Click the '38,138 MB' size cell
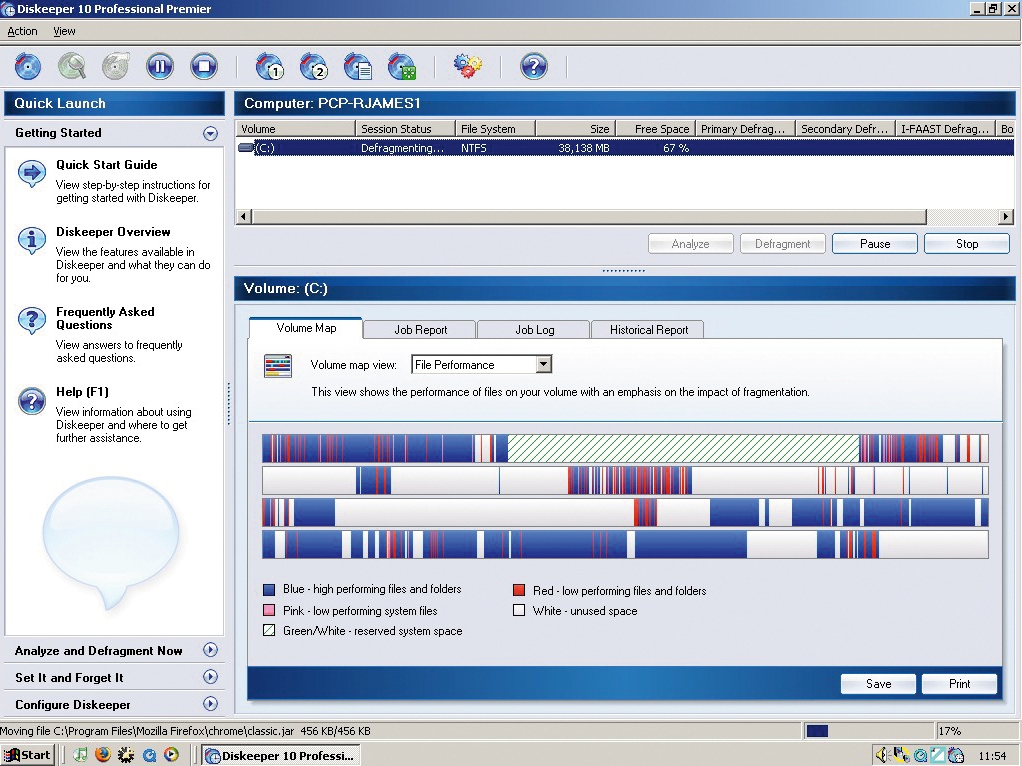Image resolution: width=1022 pixels, height=766 pixels. pos(583,148)
